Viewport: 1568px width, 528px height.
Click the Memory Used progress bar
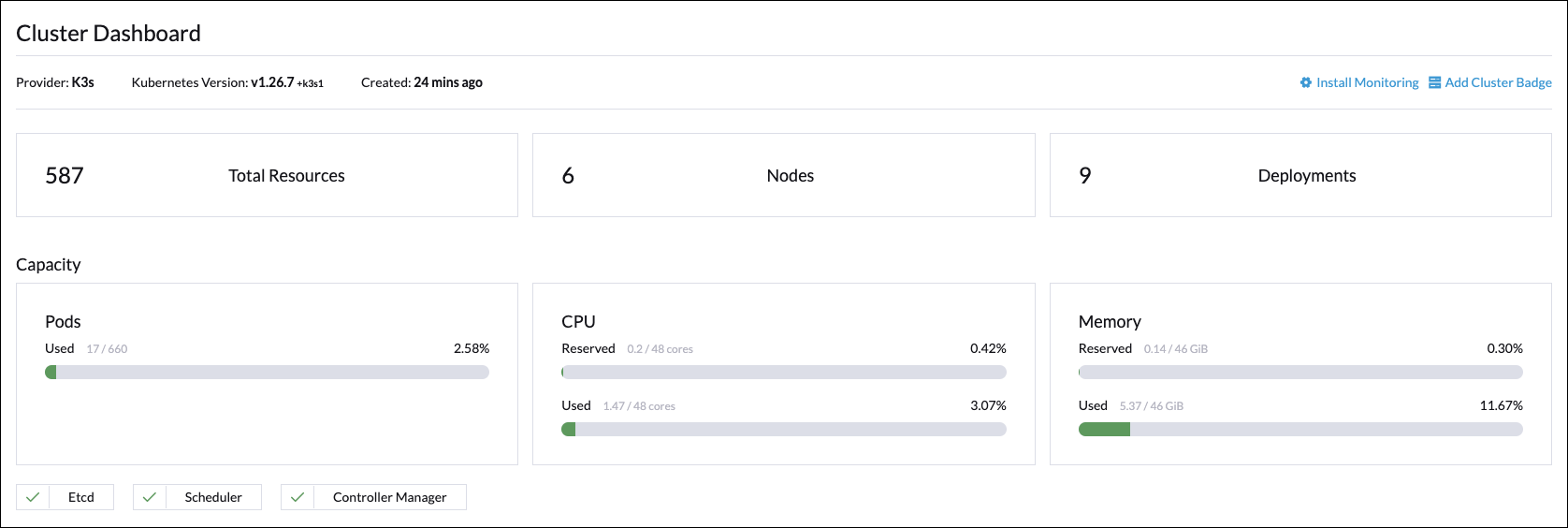coord(1300,430)
